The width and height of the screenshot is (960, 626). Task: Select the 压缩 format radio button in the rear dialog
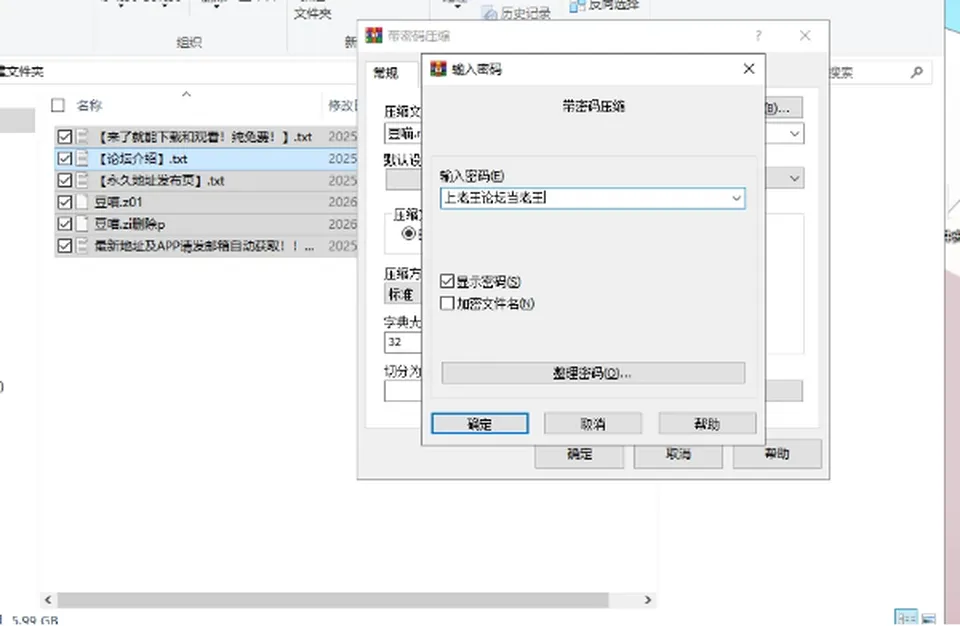[x=408, y=233]
